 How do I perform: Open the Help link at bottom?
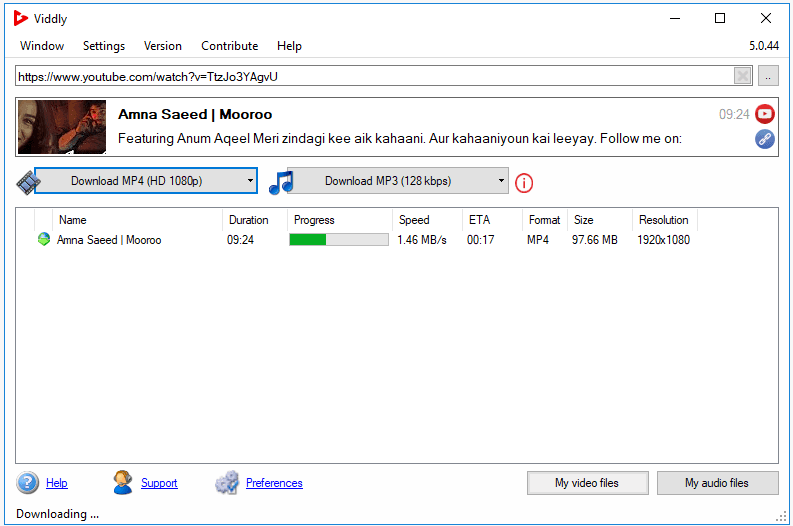point(57,483)
